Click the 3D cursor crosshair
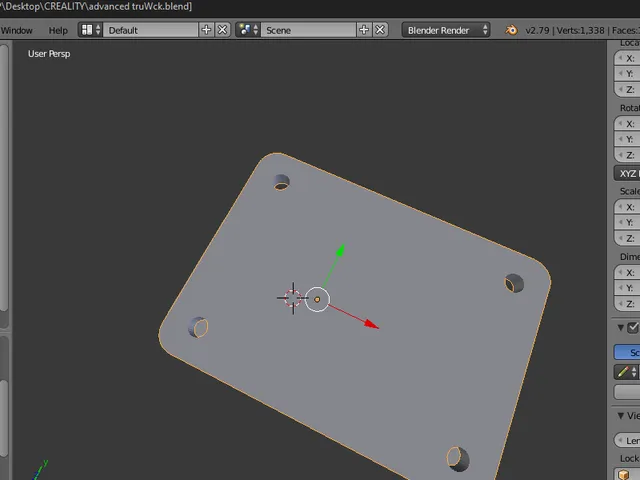 click(x=293, y=298)
